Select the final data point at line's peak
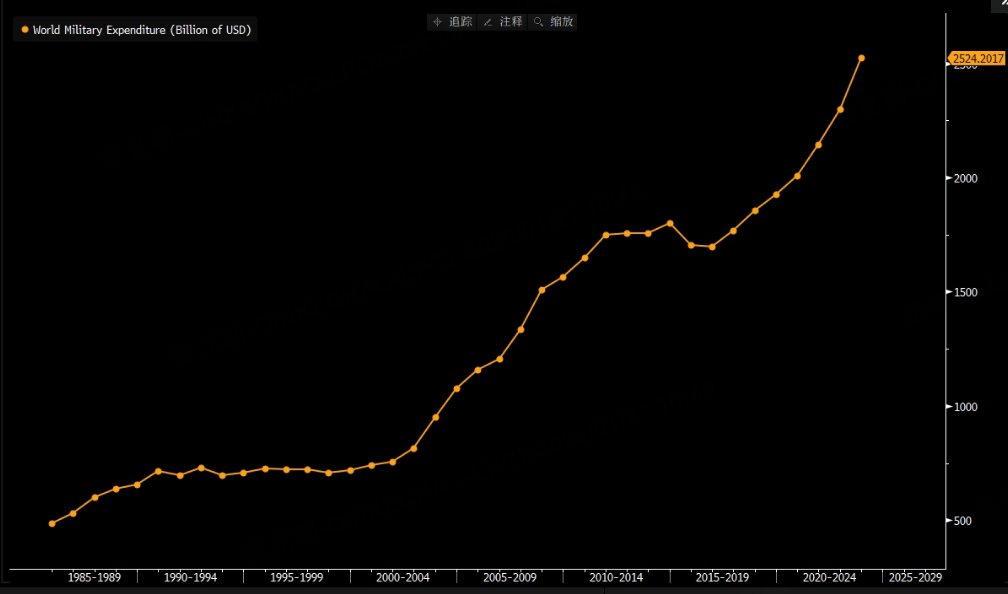The width and height of the screenshot is (1008, 594). [861, 58]
